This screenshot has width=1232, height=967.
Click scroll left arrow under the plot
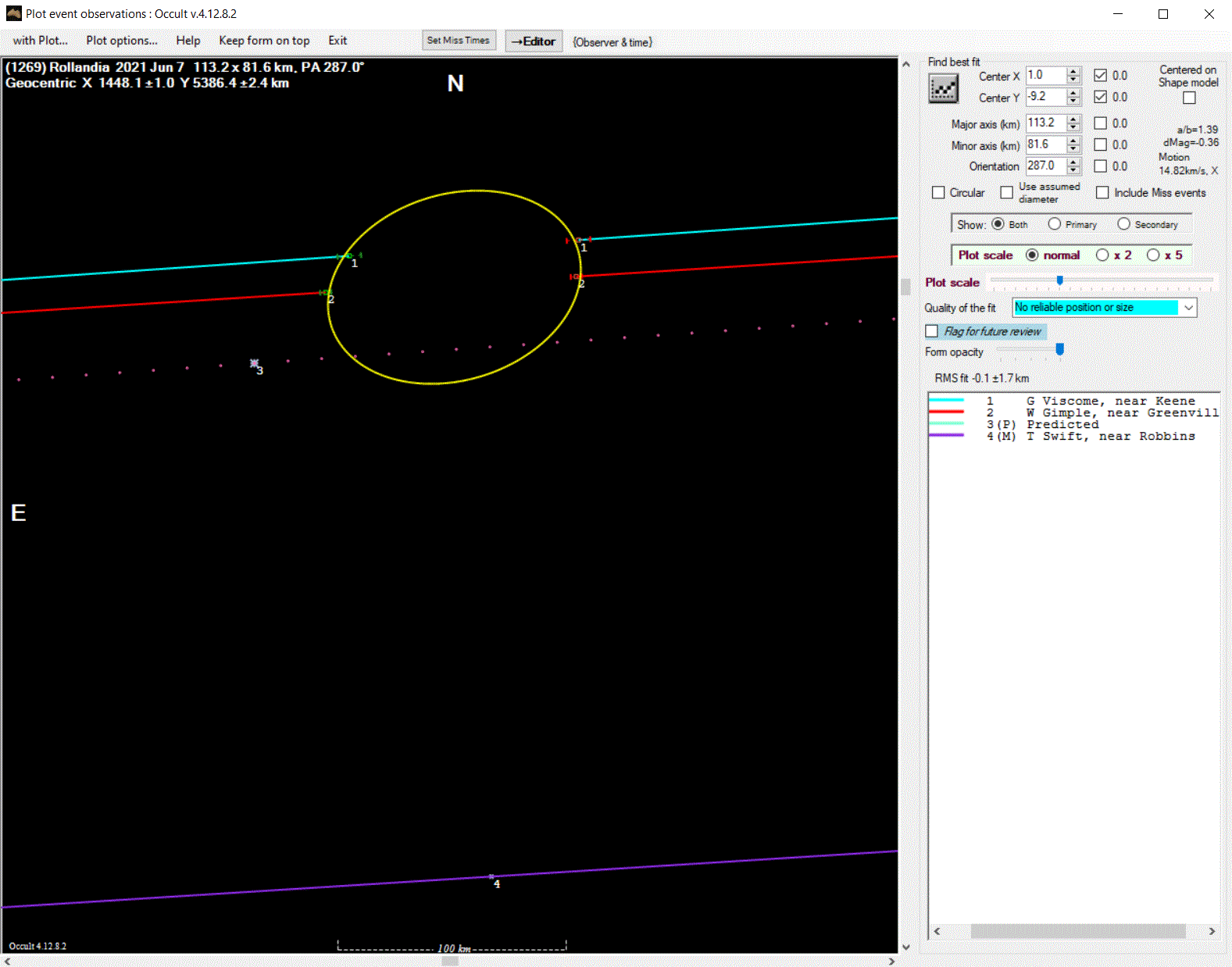(x=8, y=961)
